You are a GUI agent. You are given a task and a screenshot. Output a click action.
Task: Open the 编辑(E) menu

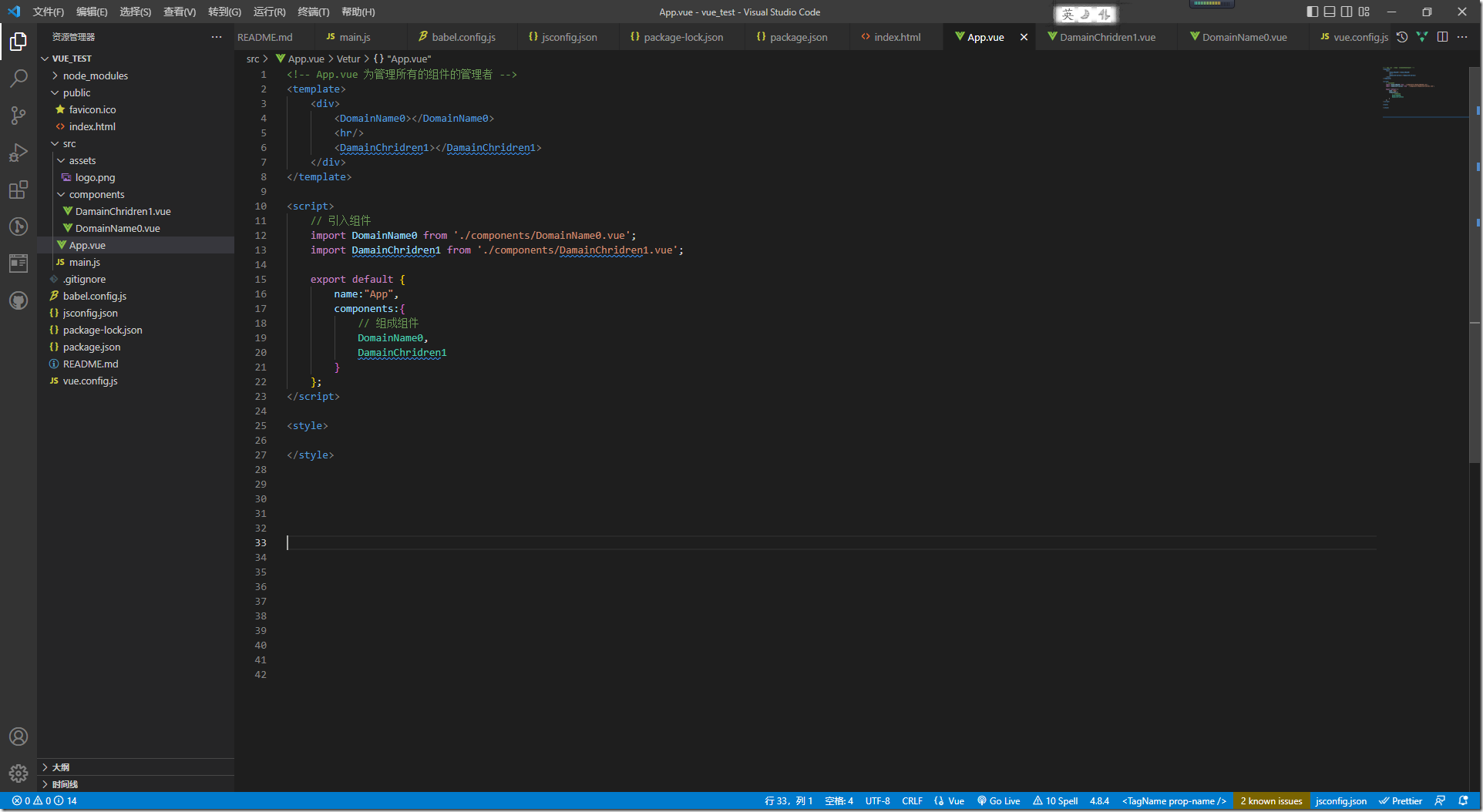(92, 12)
